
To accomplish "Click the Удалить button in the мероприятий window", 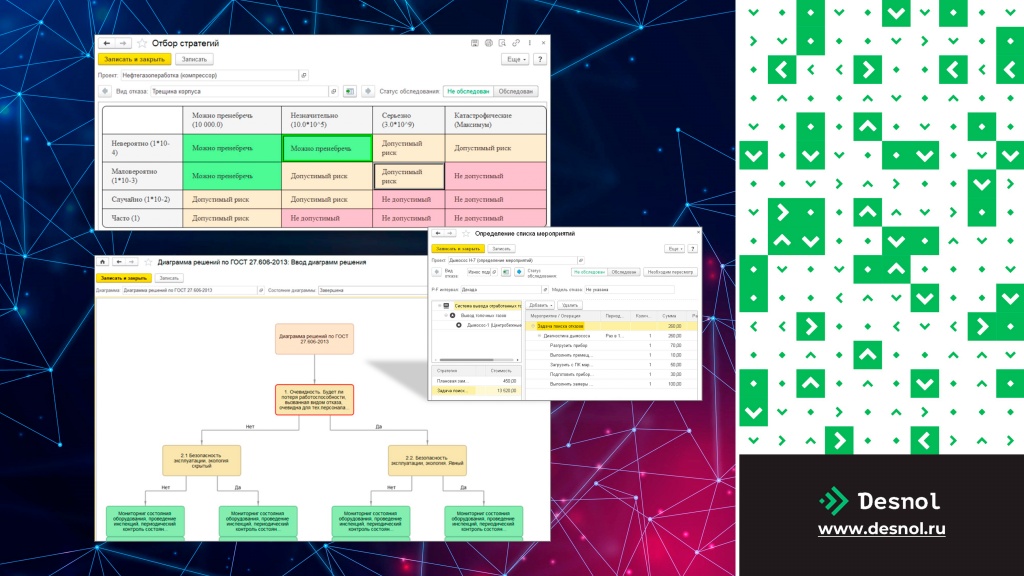I will click(x=569, y=305).
